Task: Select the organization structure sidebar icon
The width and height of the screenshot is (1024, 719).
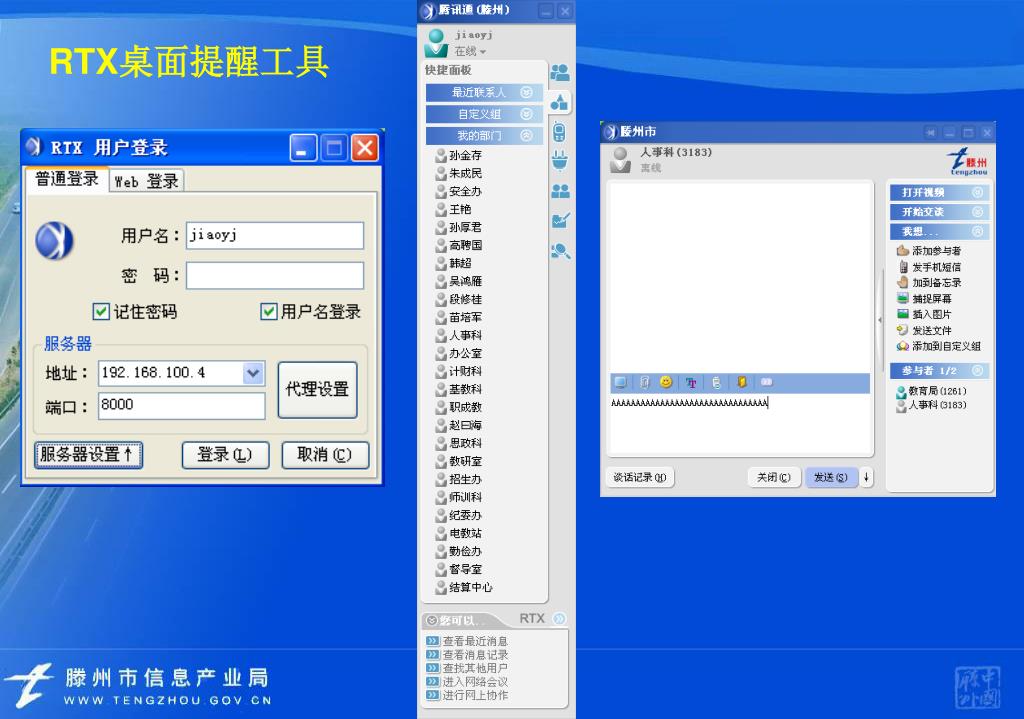Action: 559,102
